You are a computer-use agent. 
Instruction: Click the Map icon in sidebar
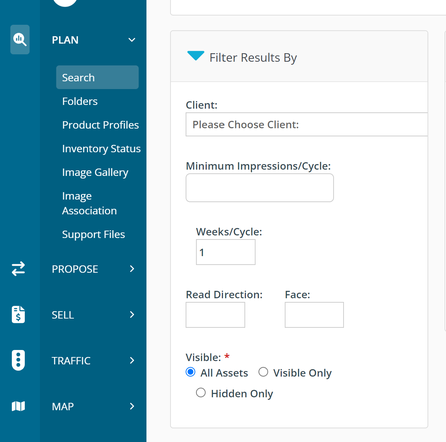[x=18, y=406]
